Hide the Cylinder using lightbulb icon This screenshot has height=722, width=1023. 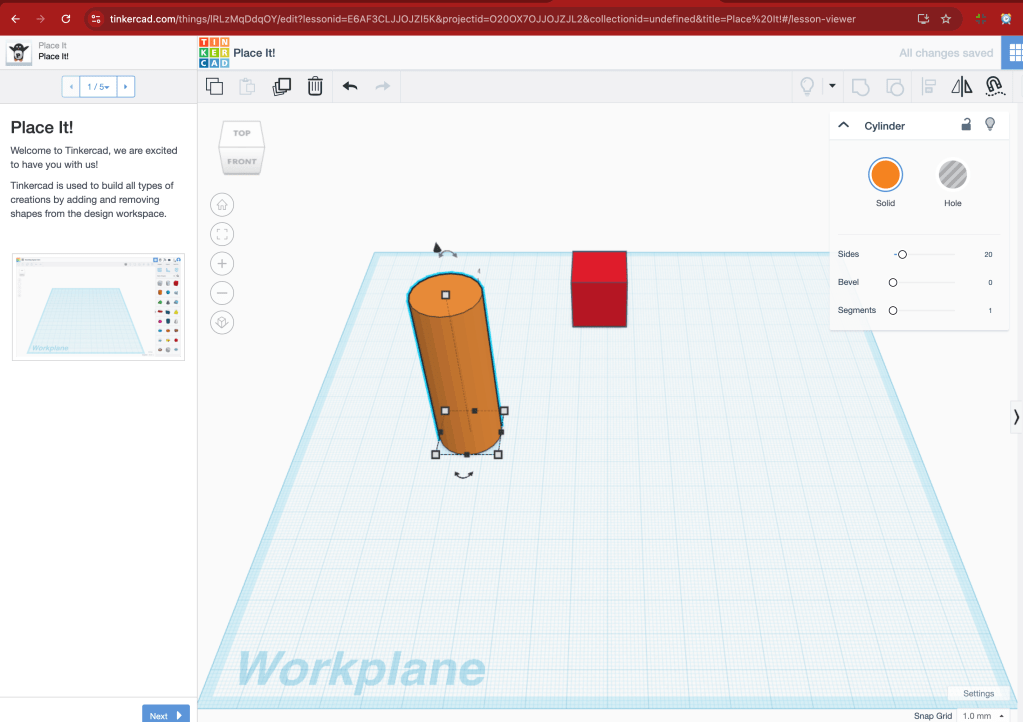(990, 124)
